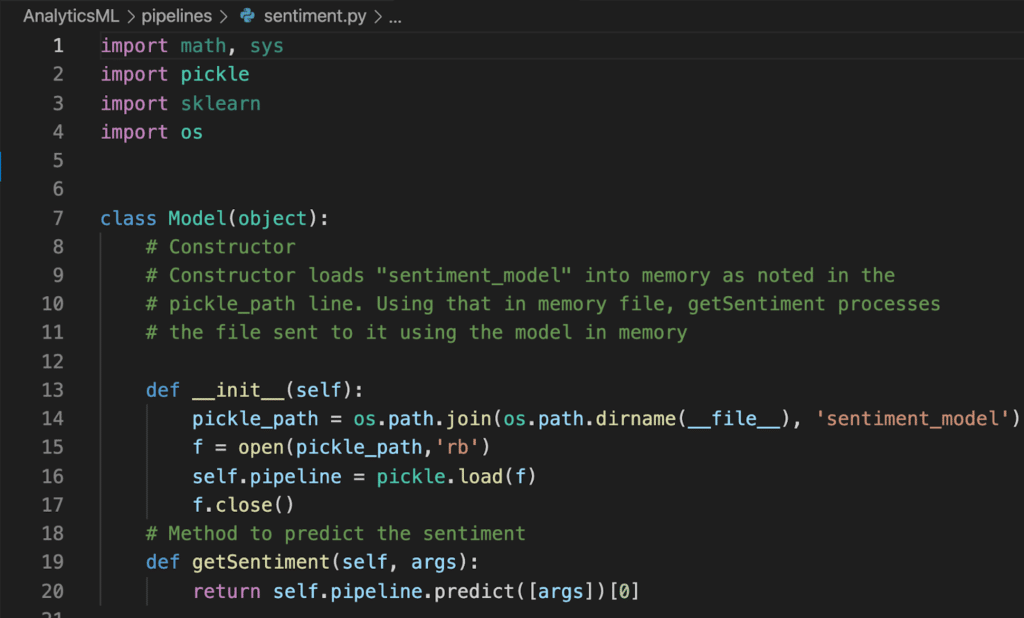The image size is (1024, 618).
Task: Click line number 7 to select the line
Action: pos(57,217)
